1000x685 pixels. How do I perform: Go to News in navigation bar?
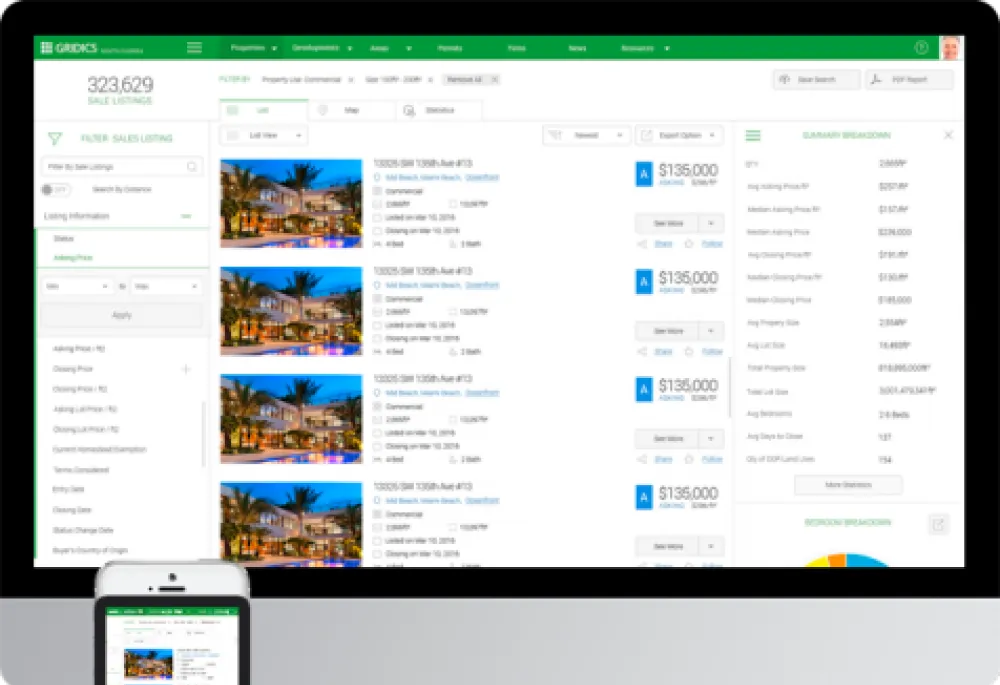pyautogui.click(x=577, y=48)
